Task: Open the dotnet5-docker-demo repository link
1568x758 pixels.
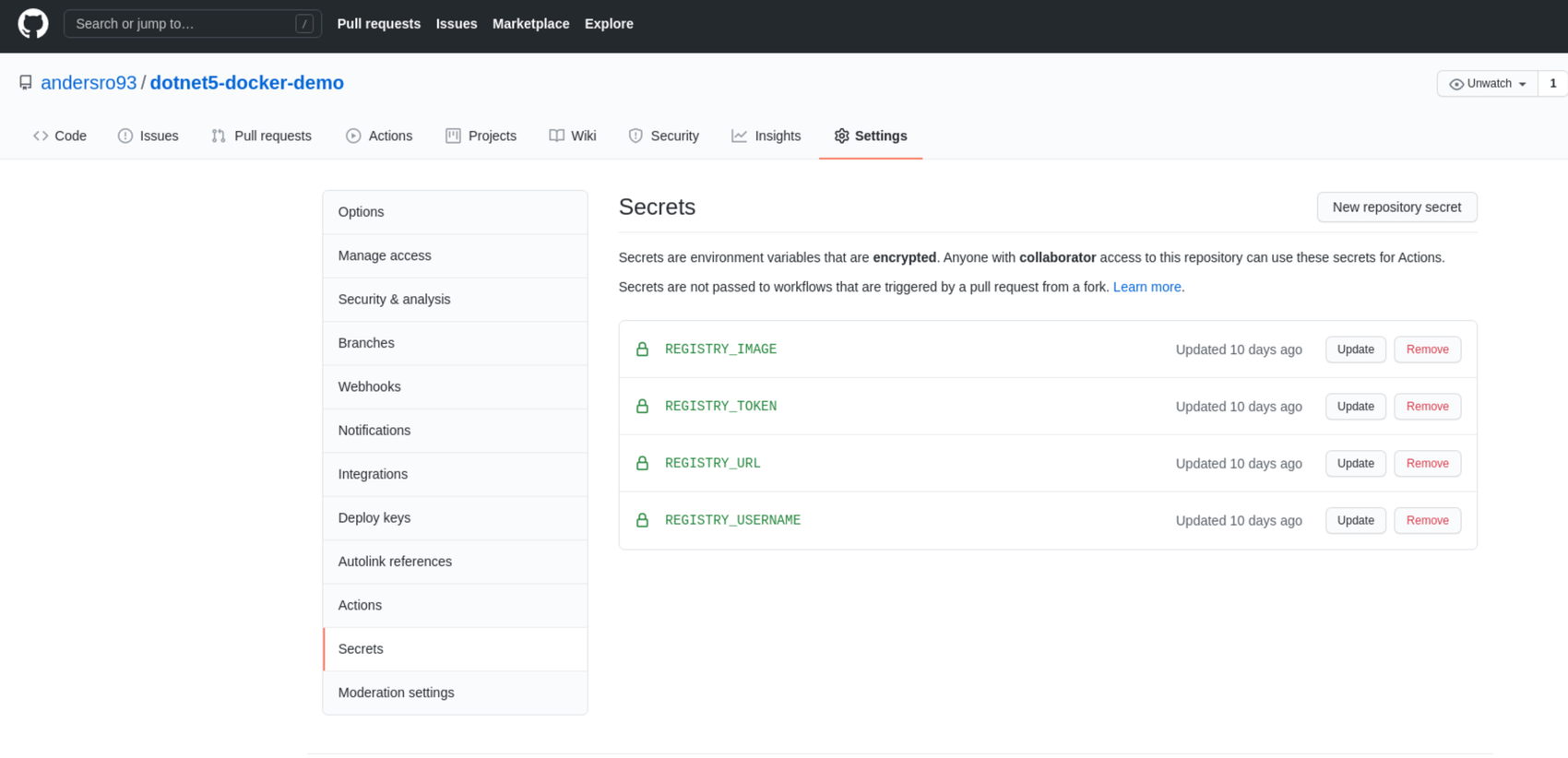Action: [247, 83]
